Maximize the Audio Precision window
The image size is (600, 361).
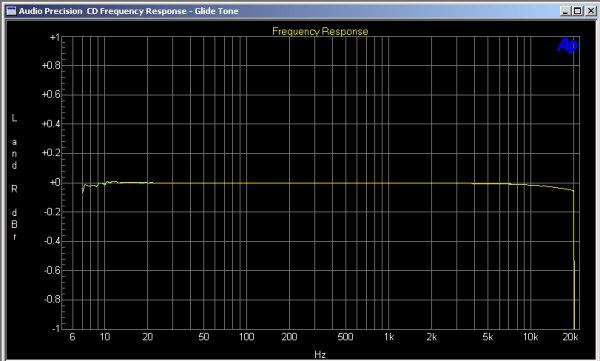[x=577, y=11]
